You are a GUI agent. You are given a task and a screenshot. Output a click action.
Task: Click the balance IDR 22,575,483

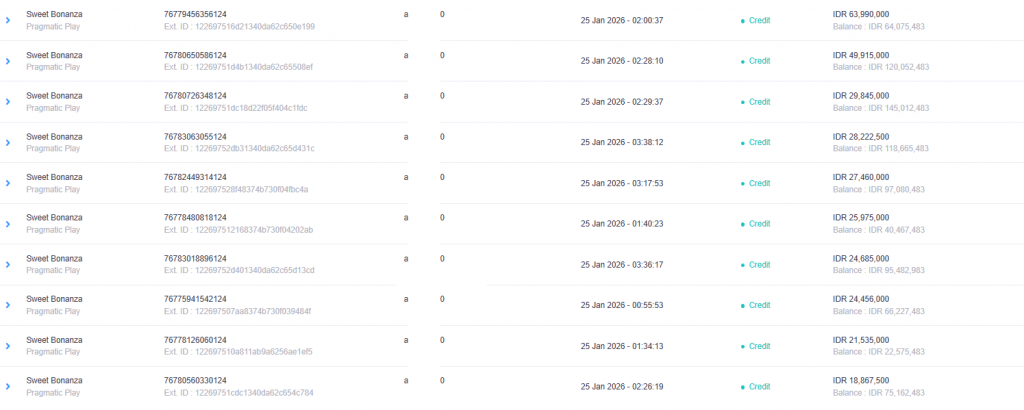click(880, 352)
